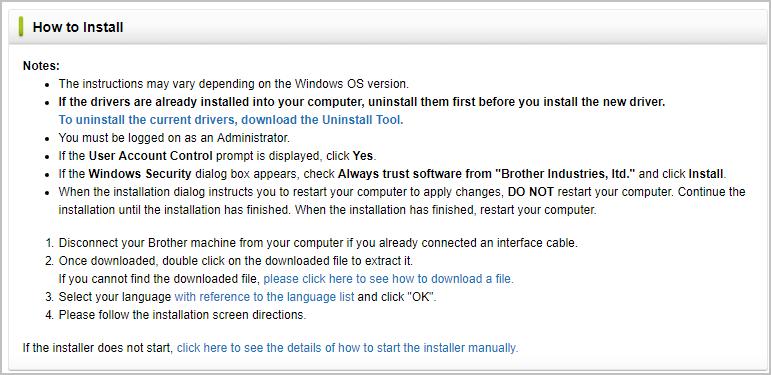Click the 'Notes:' label
The image size is (771, 375).
point(41,66)
